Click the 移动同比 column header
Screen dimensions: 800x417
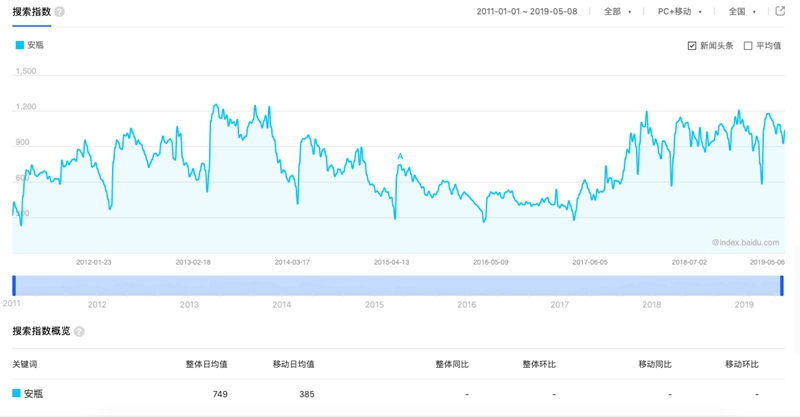[655, 364]
